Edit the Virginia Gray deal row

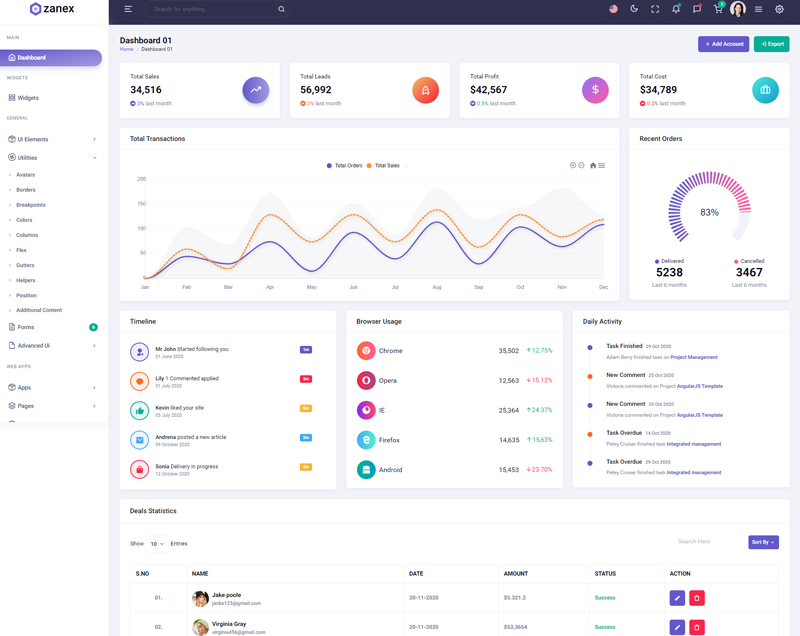click(x=677, y=627)
